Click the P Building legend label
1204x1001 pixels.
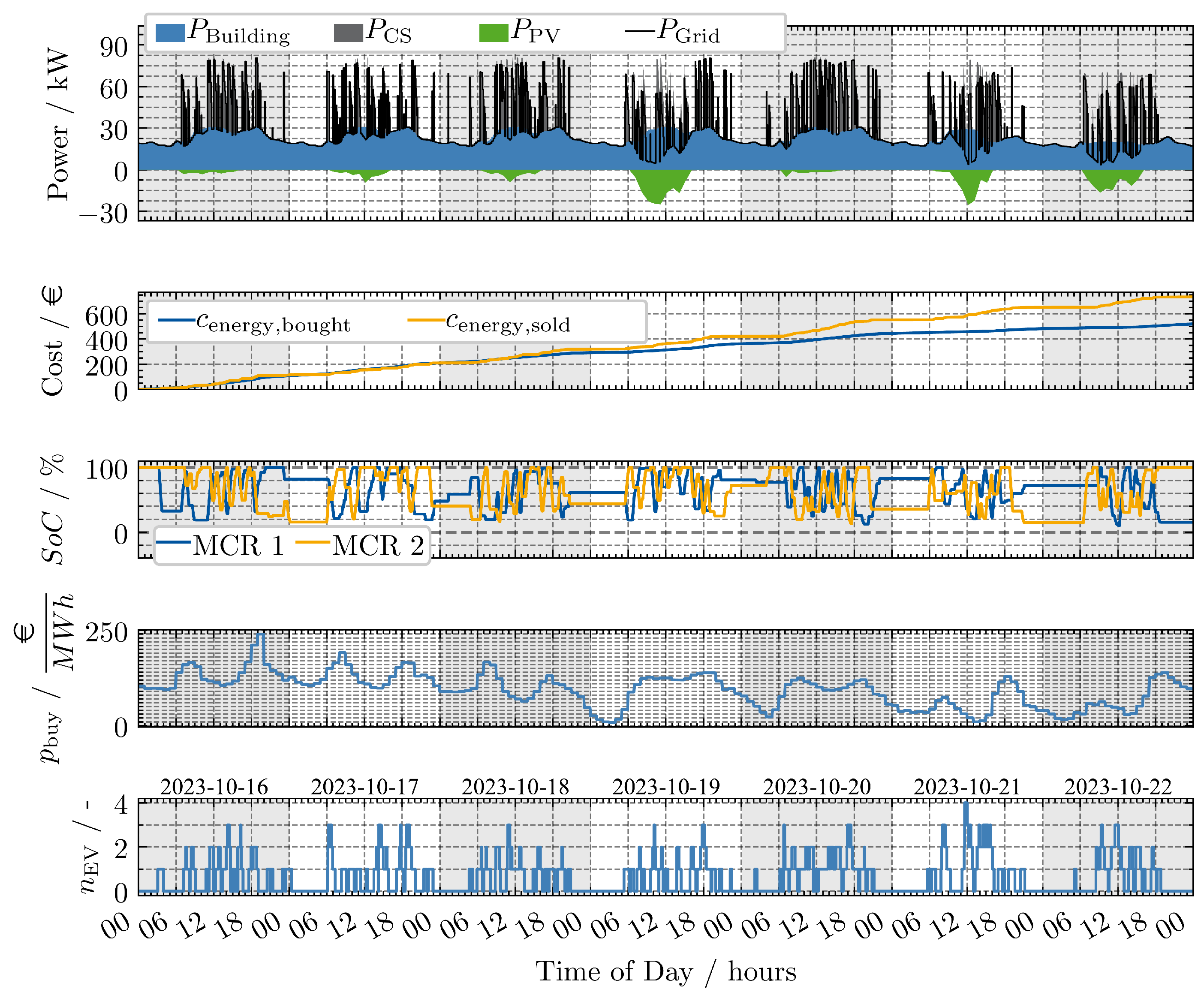click(239, 32)
